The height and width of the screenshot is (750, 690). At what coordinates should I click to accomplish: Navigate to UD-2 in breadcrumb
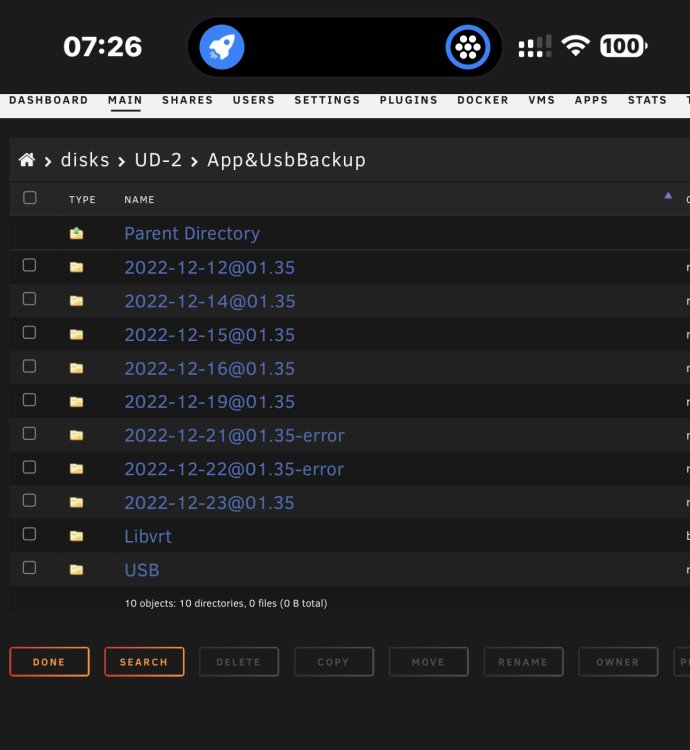click(158, 160)
